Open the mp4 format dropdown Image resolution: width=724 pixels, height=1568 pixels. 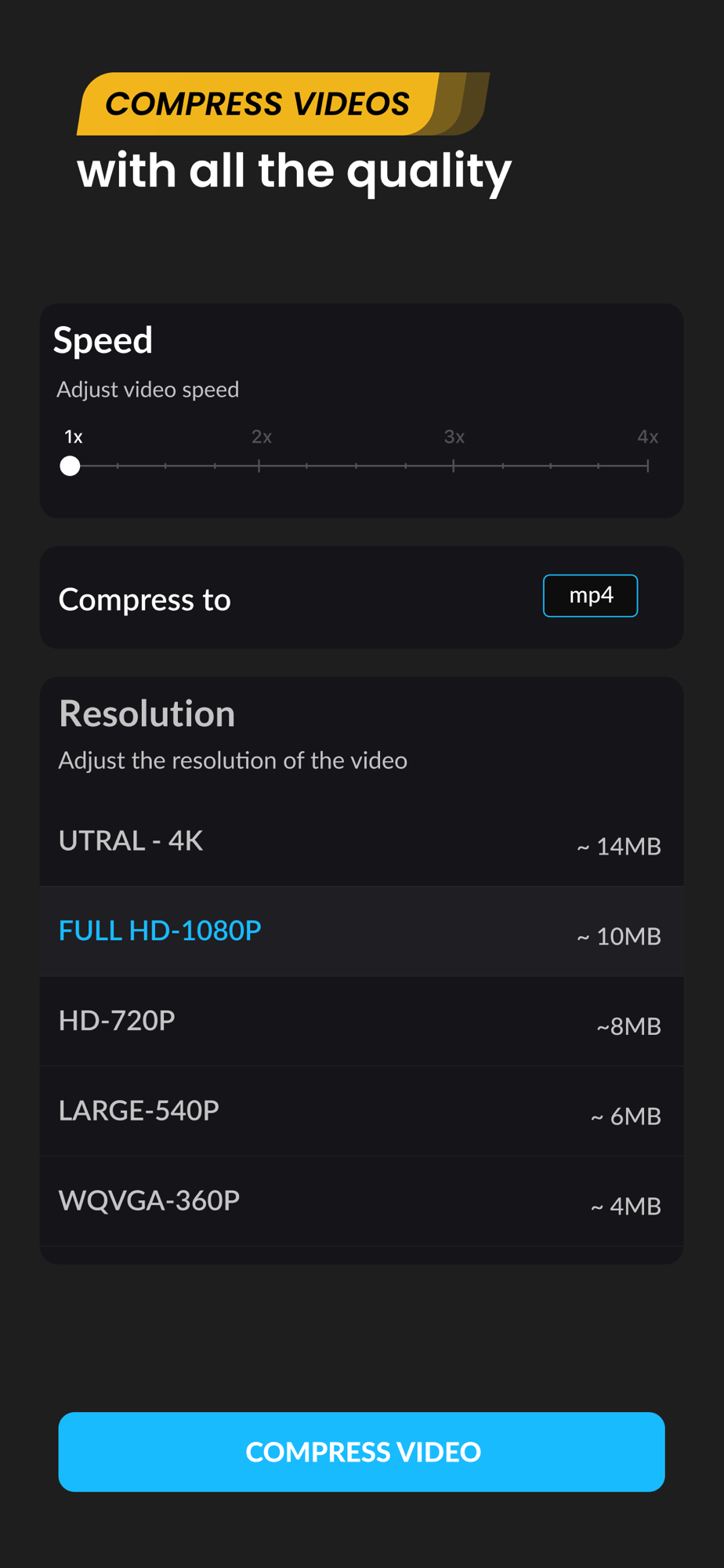point(590,596)
